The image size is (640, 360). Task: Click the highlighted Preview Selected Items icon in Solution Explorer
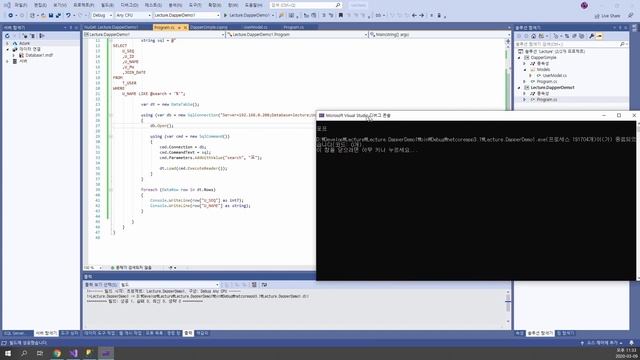(x=599, y=36)
